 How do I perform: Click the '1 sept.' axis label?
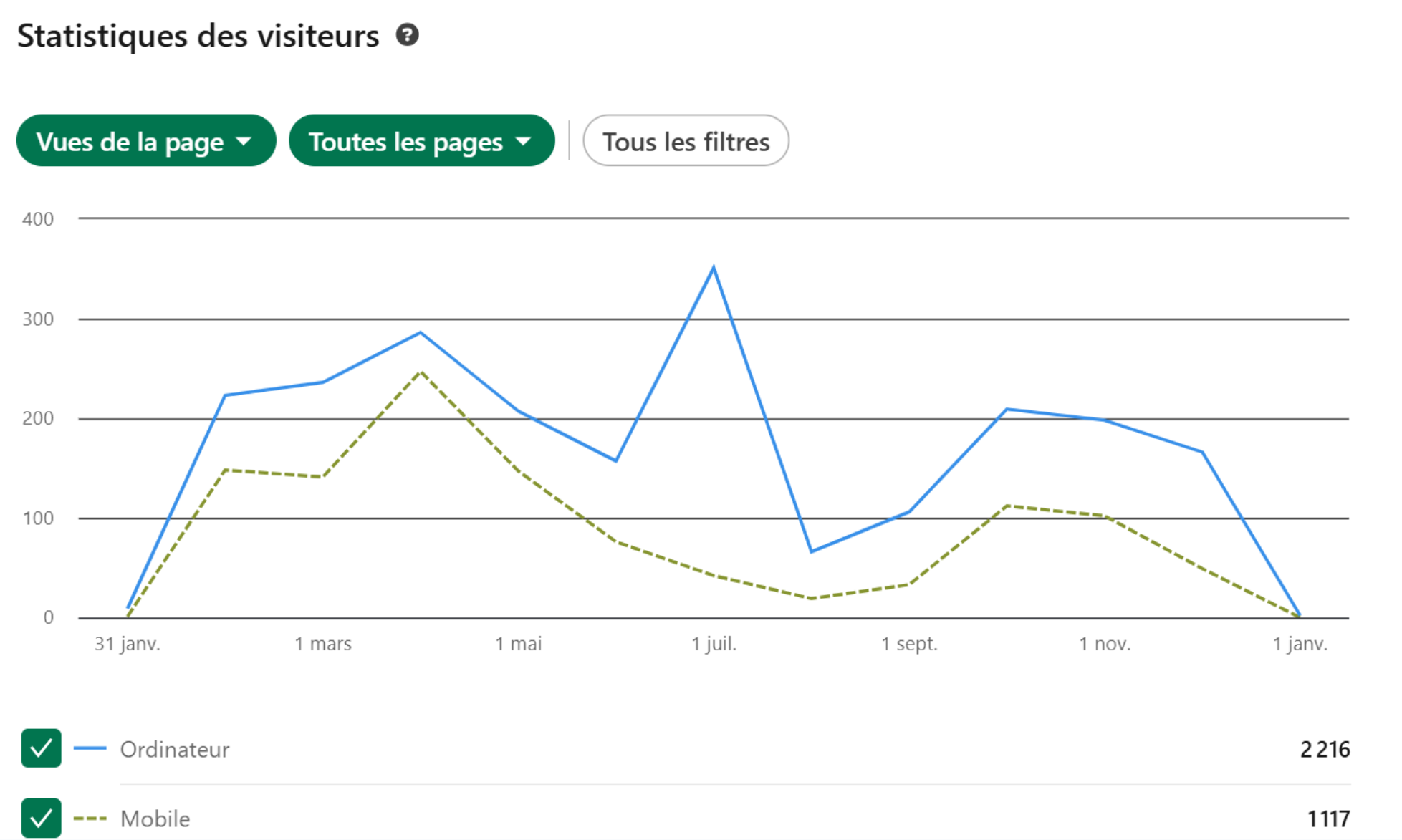click(x=909, y=644)
